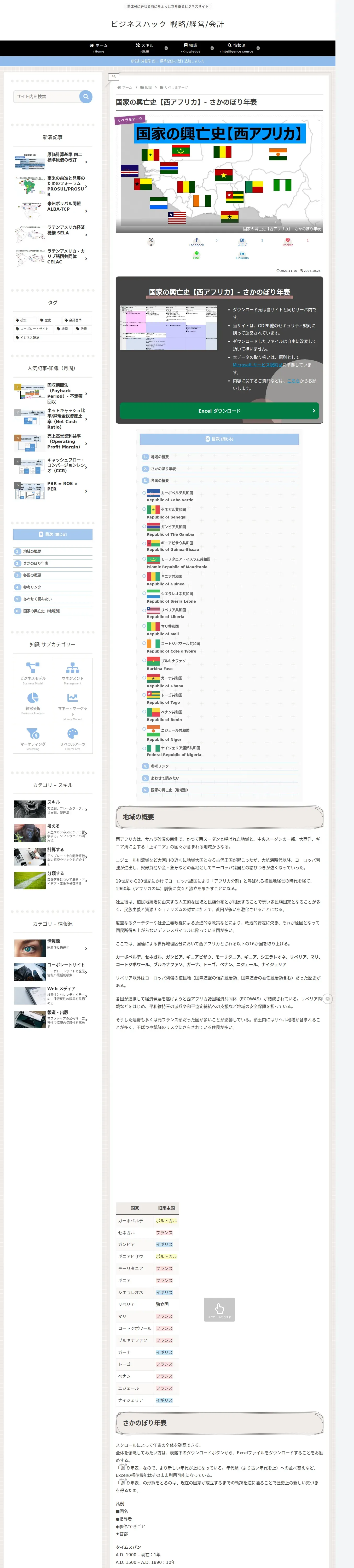This screenshot has height=1568, width=354.
Task: Share the article via LINE
Action: (x=196, y=255)
